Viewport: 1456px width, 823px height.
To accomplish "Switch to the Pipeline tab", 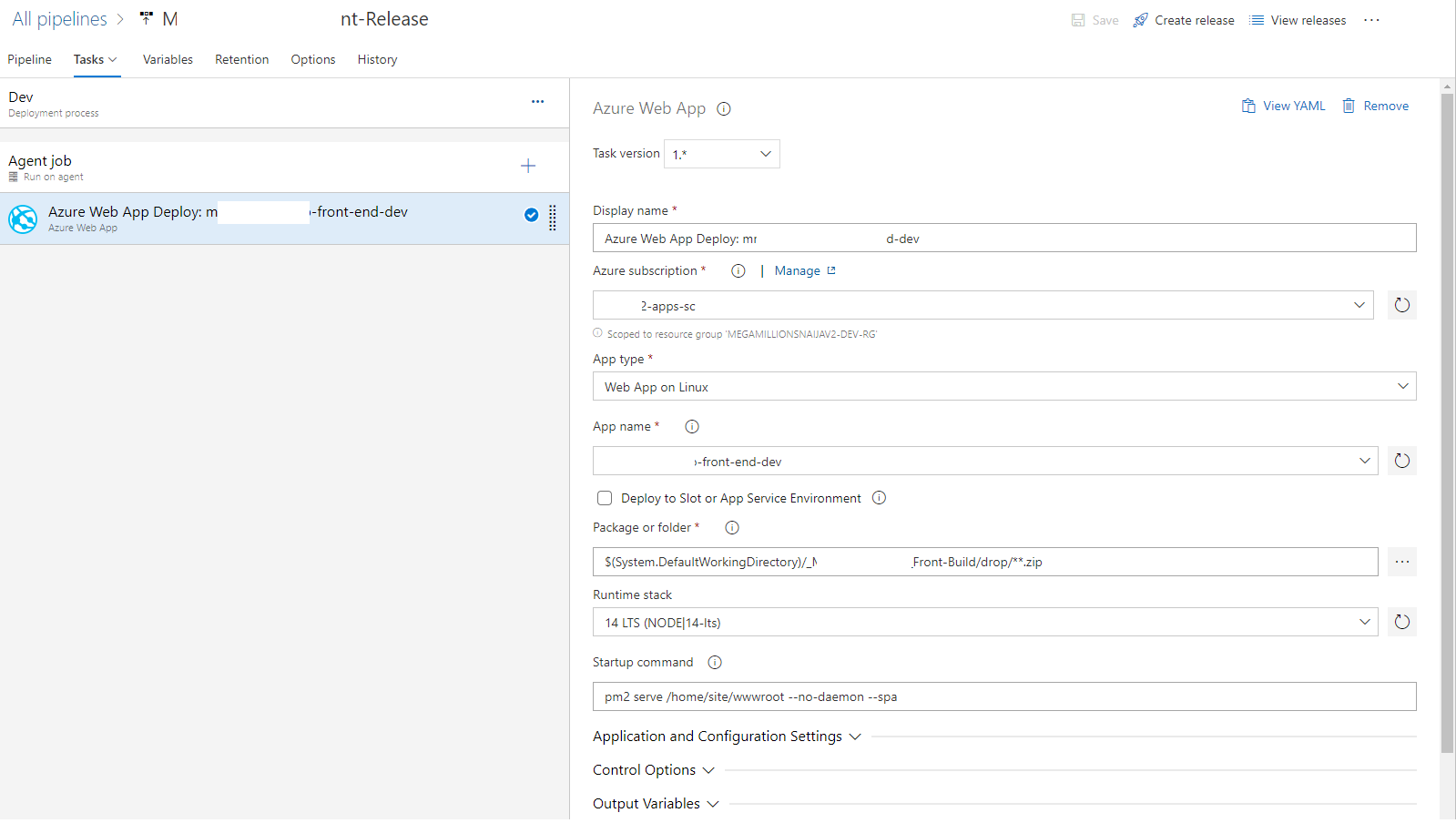I will pos(30,59).
